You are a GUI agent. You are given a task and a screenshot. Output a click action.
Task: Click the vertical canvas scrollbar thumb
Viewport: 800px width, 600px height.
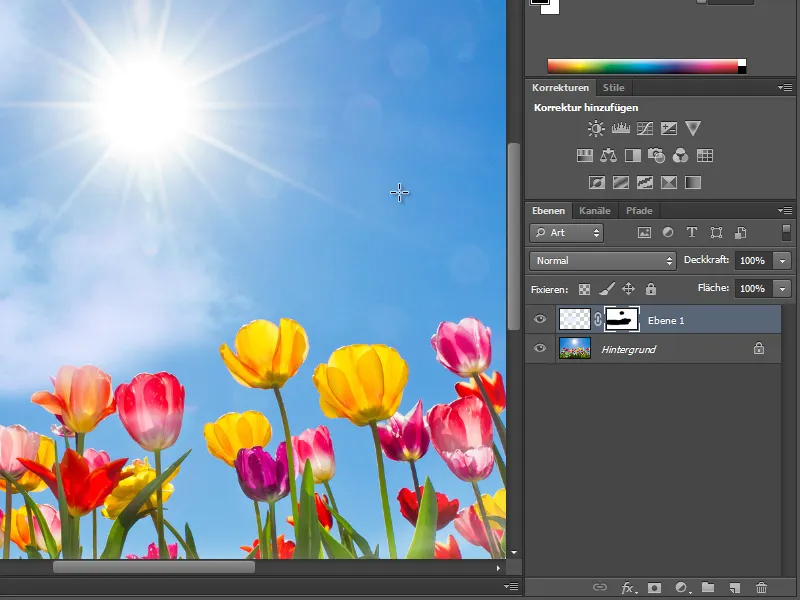click(x=514, y=237)
